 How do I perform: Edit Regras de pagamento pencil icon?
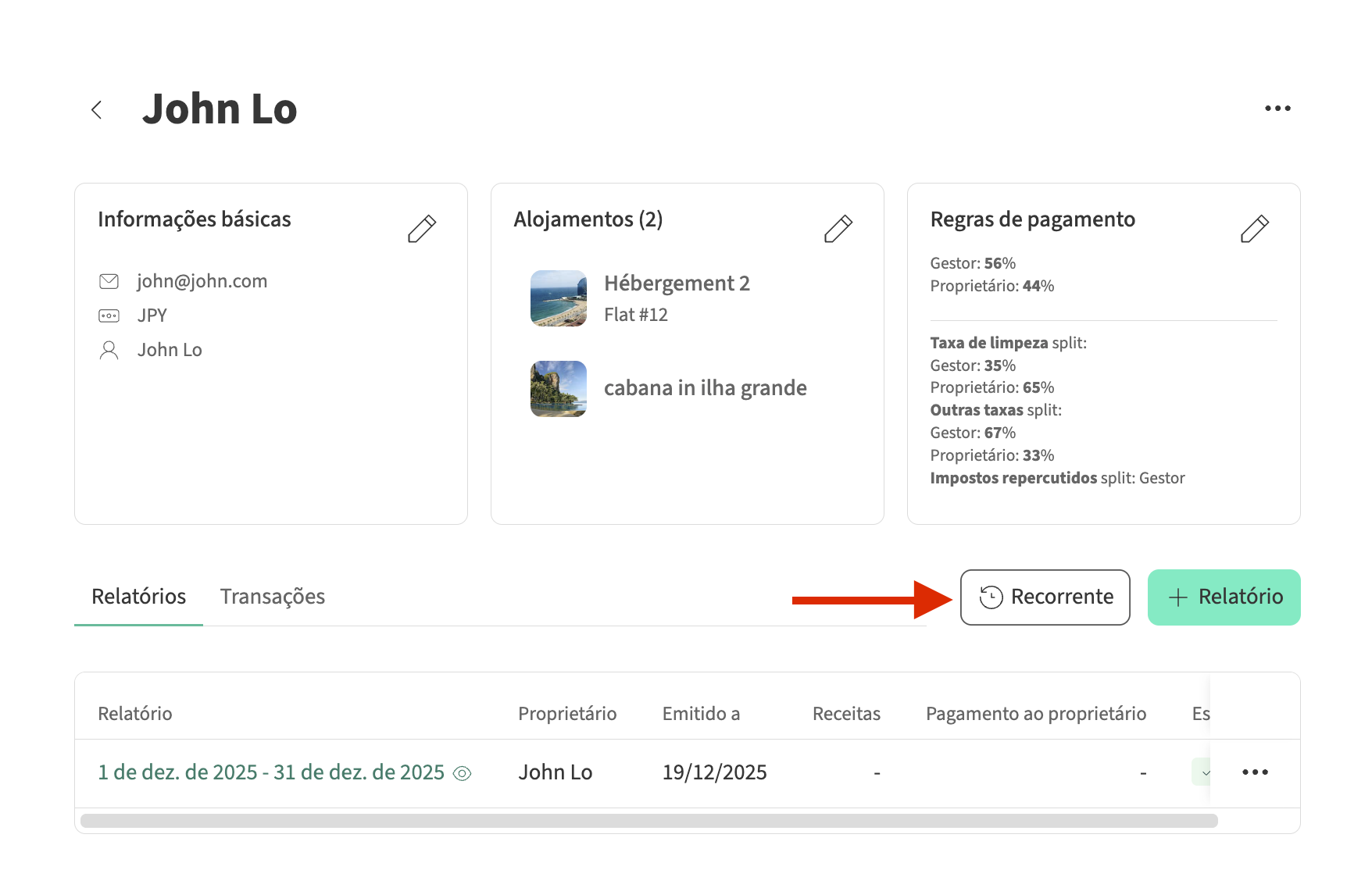coord(1254,229)
